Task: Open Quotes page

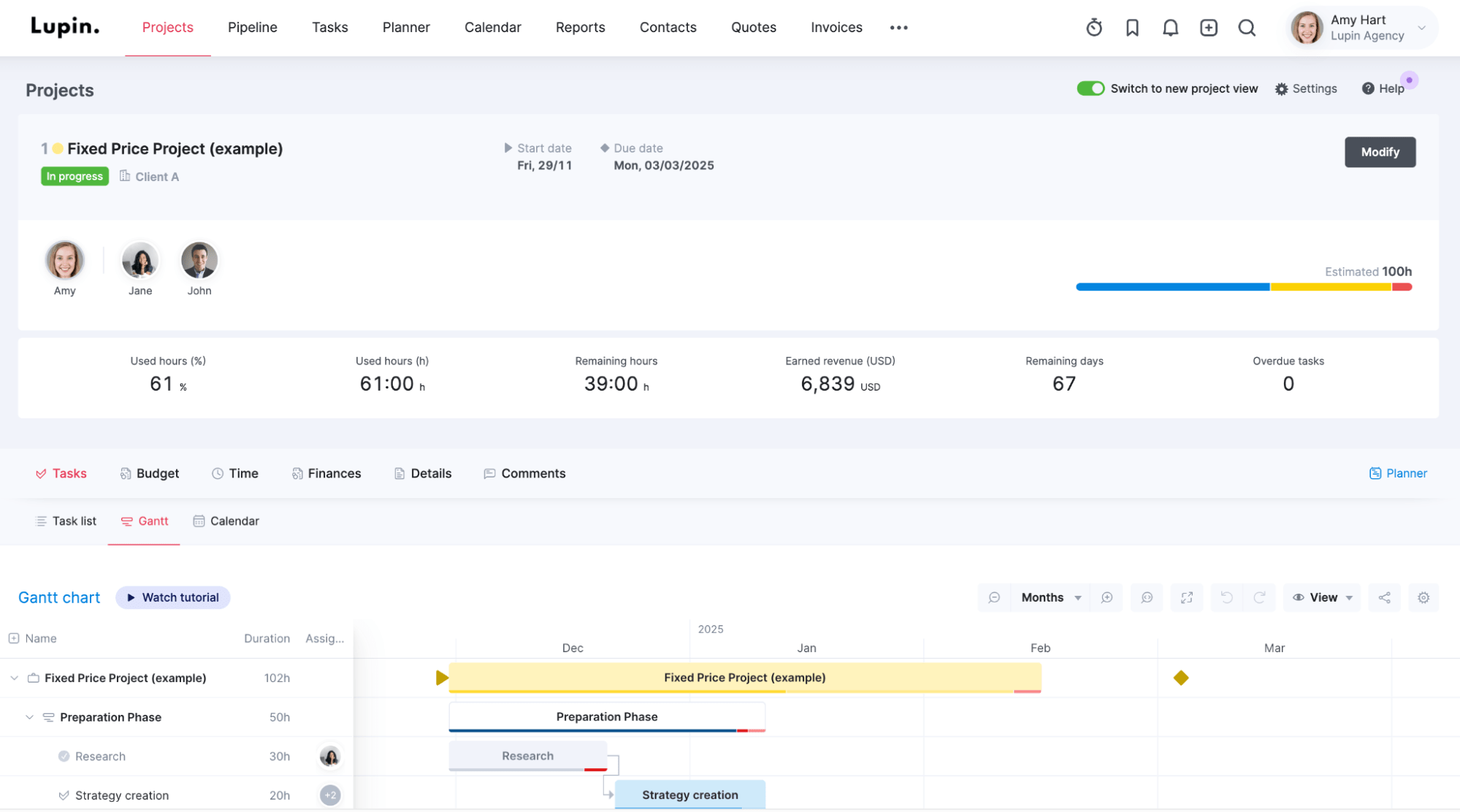Action: [753, 28]
